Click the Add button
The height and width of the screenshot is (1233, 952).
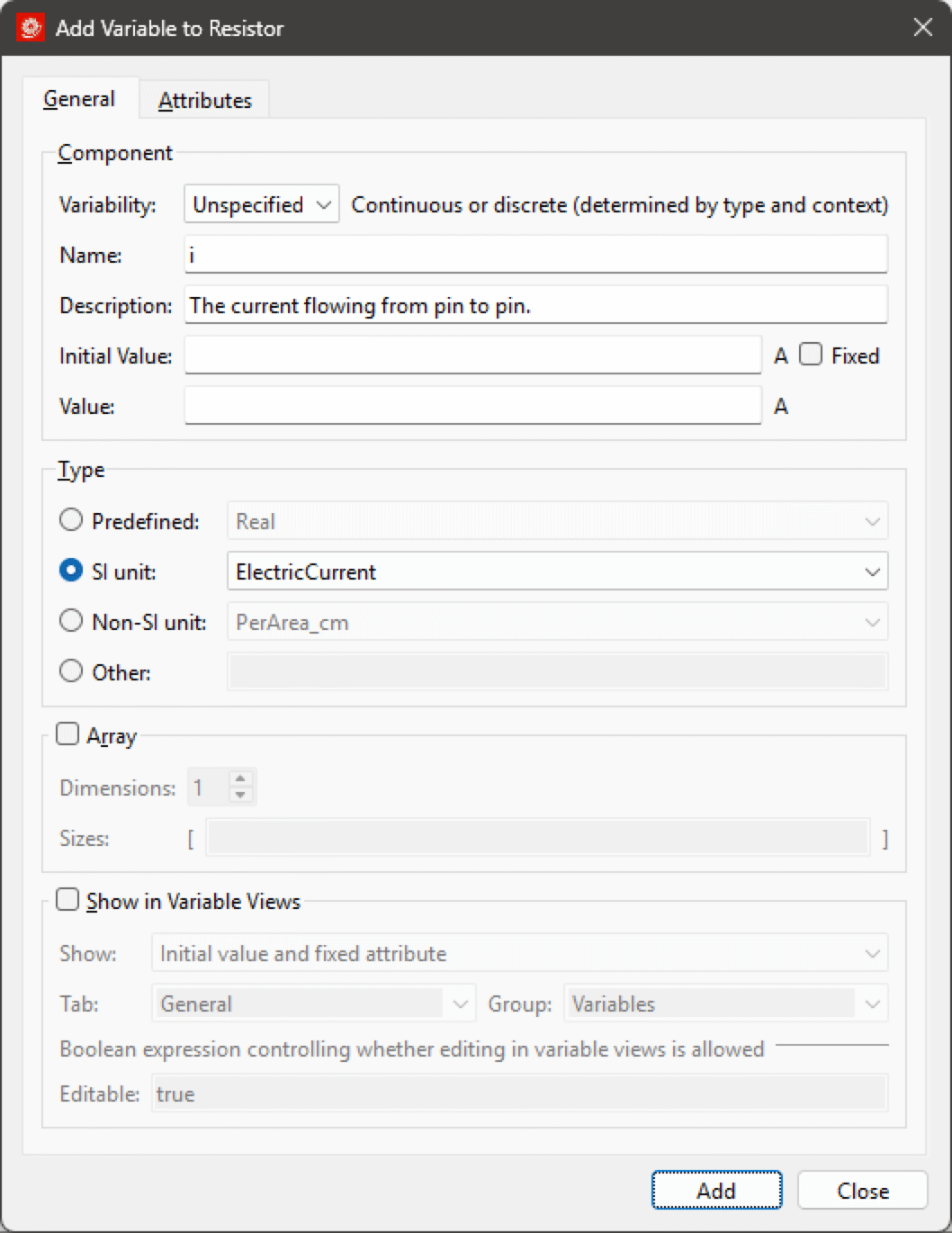pyautogui.click(x=716, y=1191)
